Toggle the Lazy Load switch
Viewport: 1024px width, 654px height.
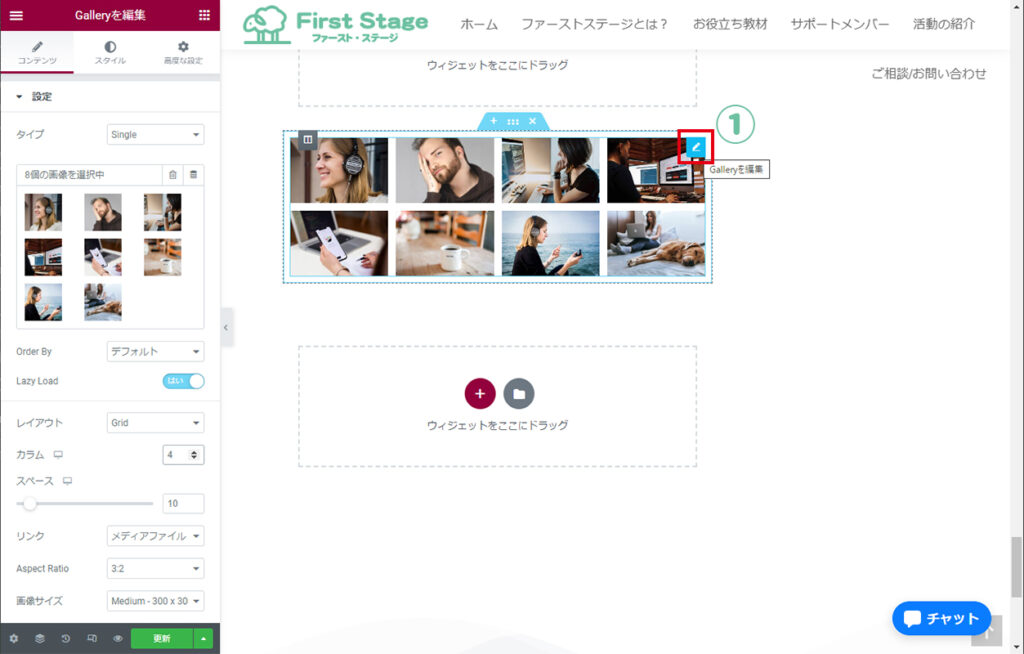tap(183, 381)
